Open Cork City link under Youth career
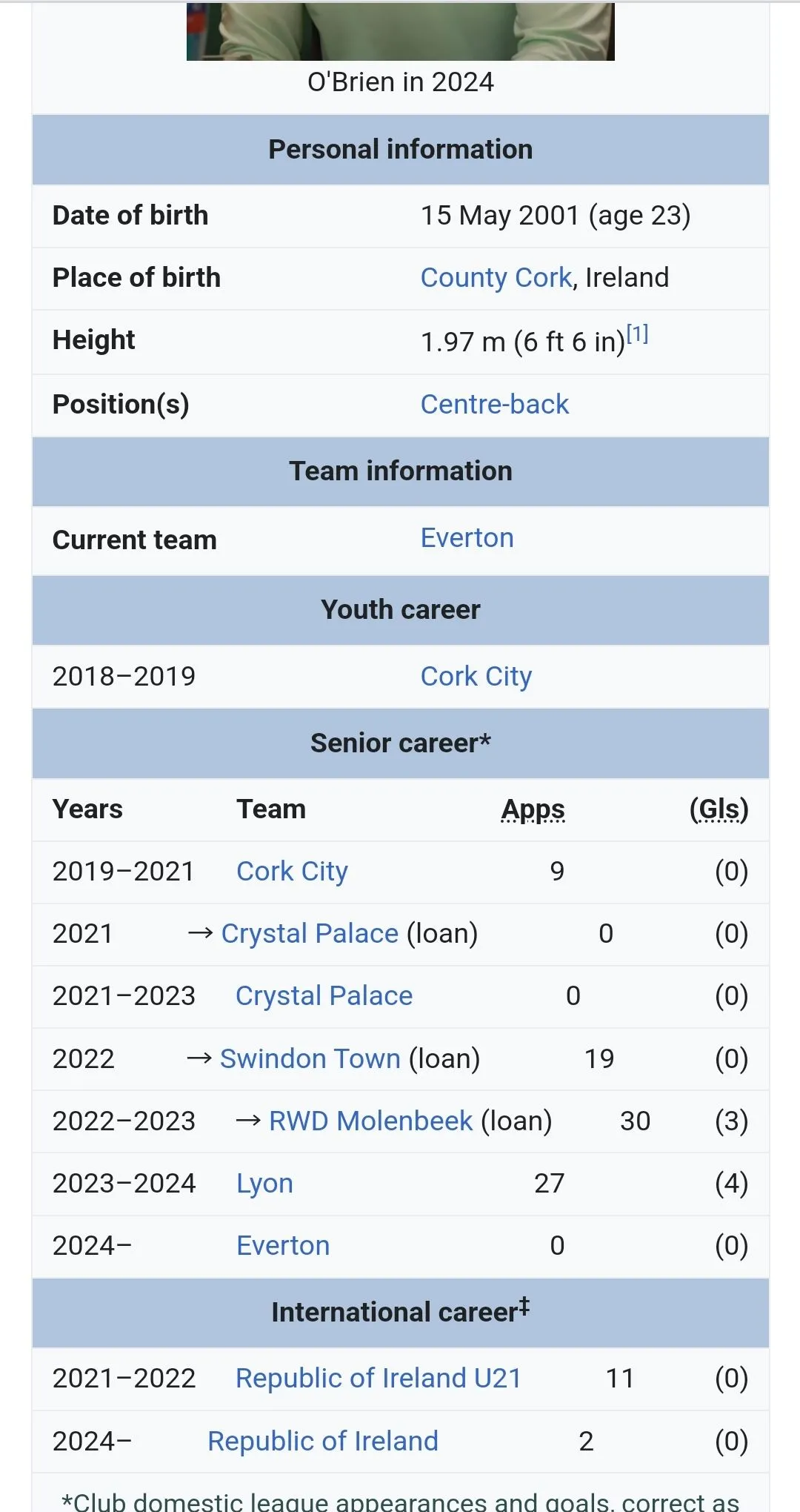The width and height of the screenshot is (800, 1512). pos(476,677)
